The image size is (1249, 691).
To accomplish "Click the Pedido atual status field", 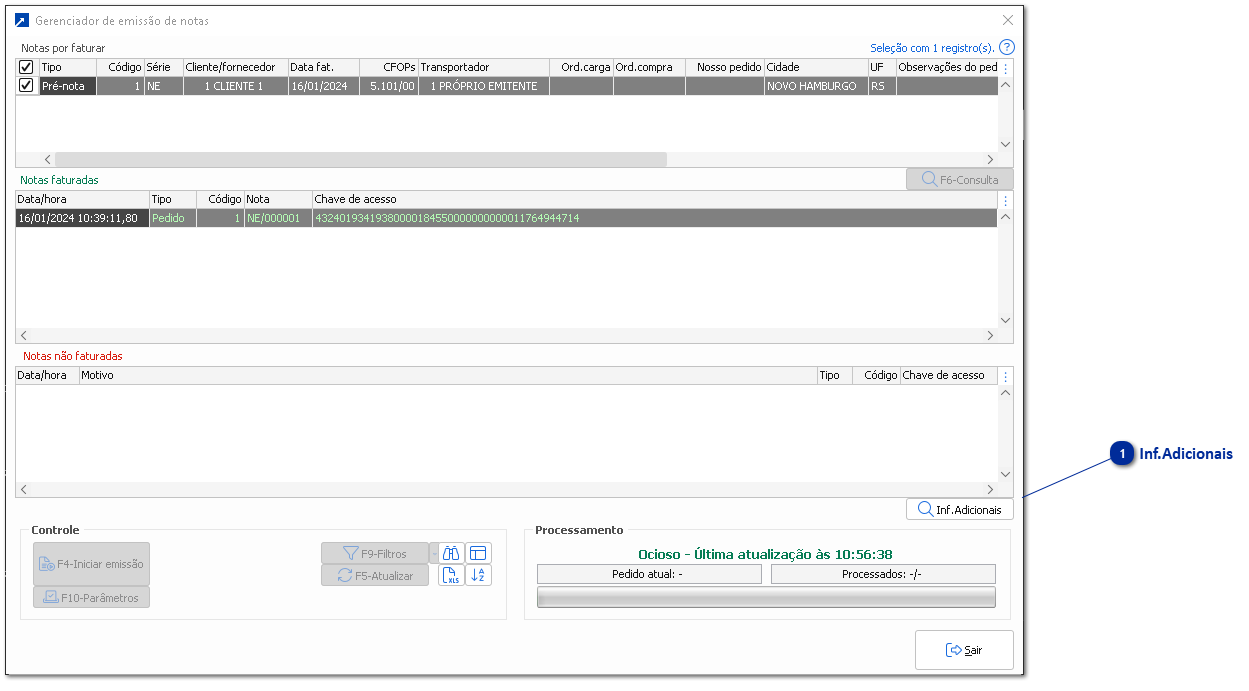I will coord(649,574).
